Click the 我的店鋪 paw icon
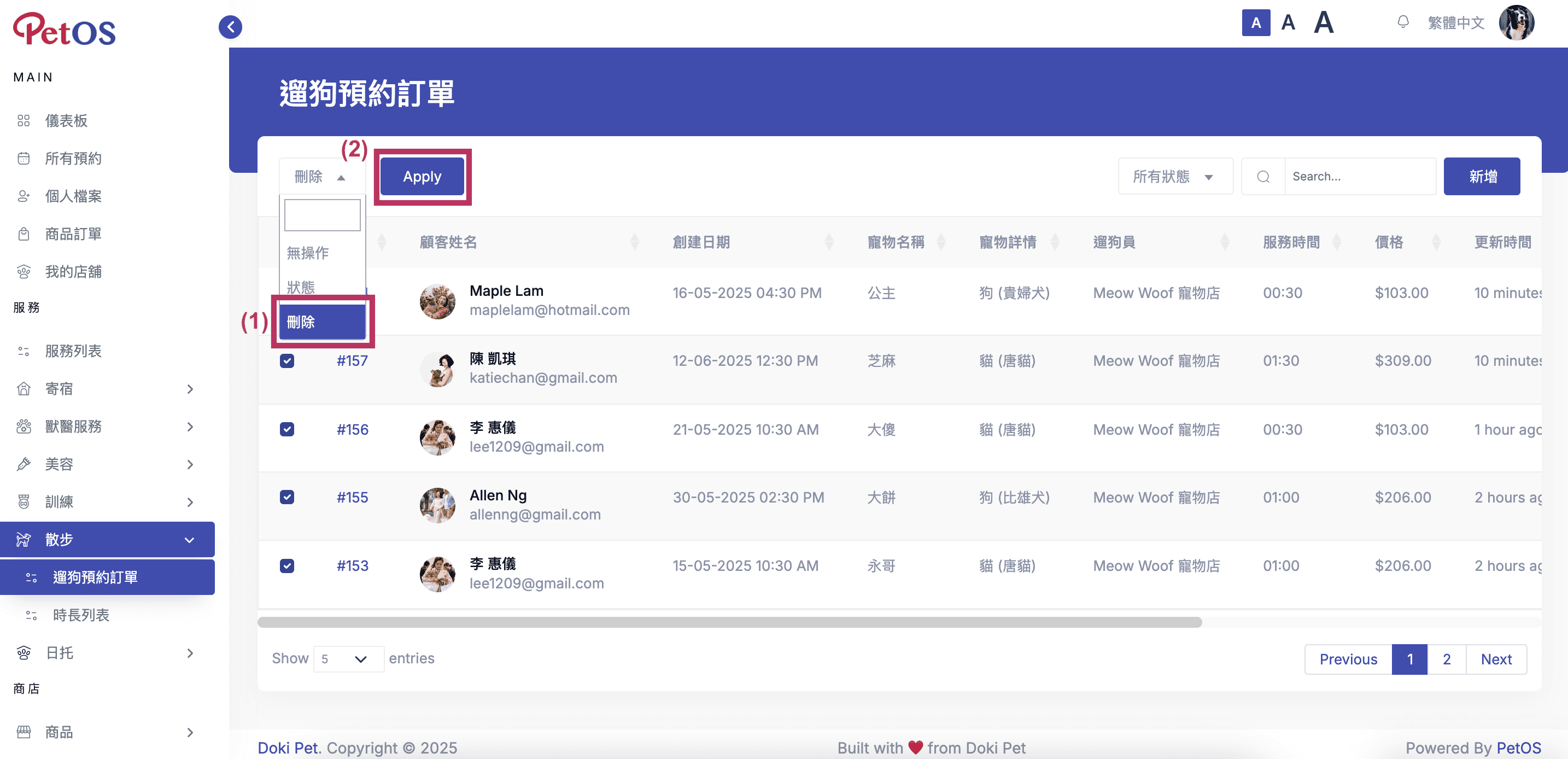1568x759 pixels. coord(24,271)
